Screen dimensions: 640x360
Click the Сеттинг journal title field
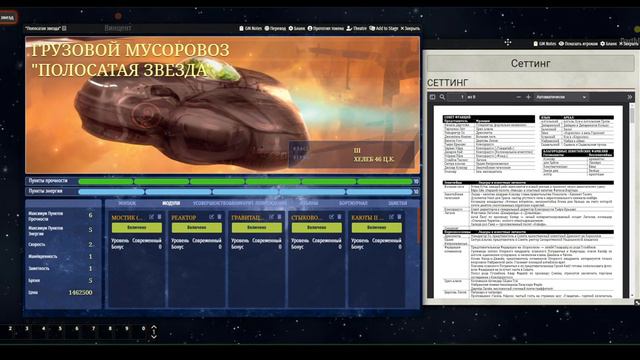tap(531, 64)
